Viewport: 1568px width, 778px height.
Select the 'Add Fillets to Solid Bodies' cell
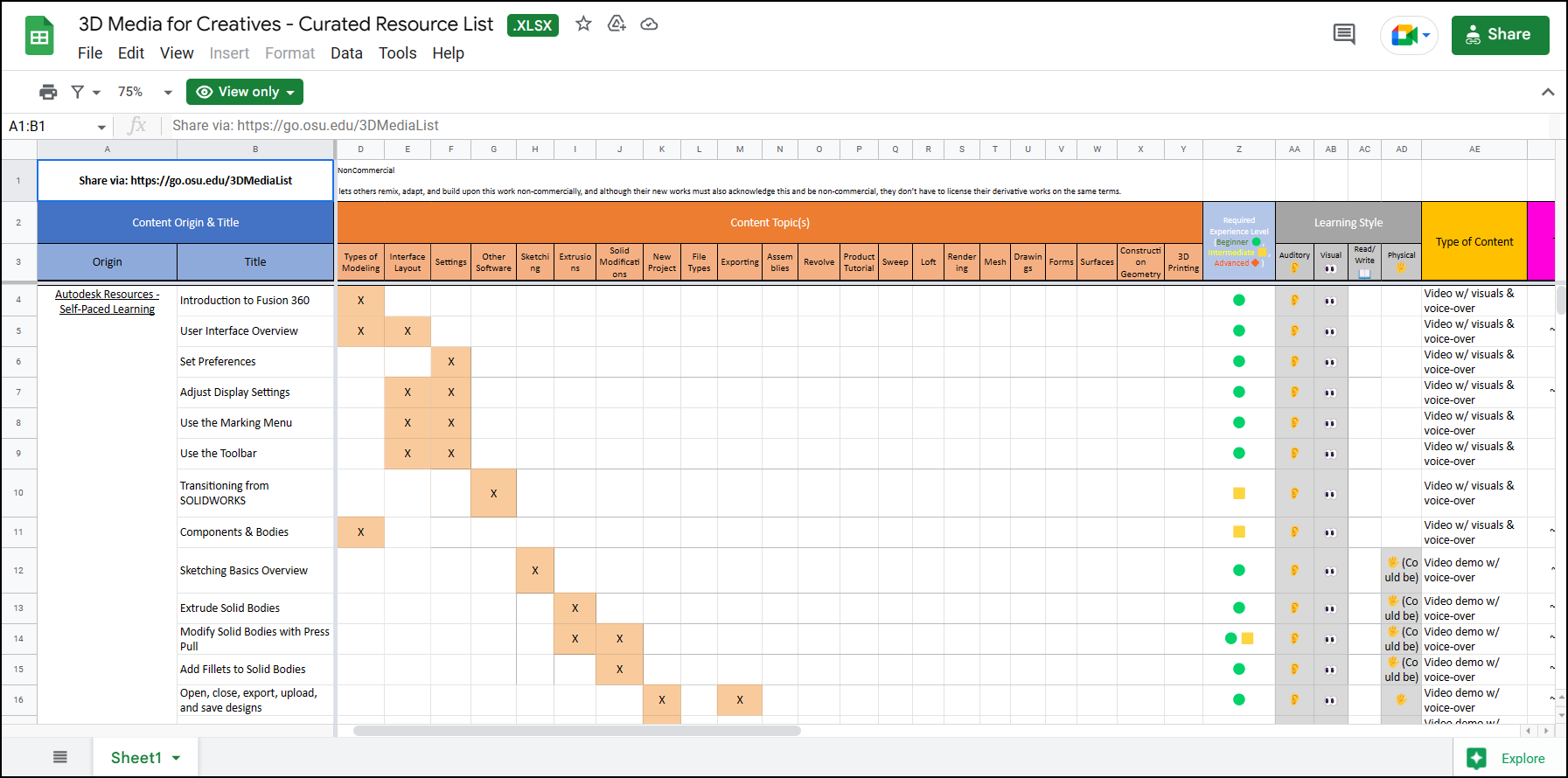click(255, 670)
